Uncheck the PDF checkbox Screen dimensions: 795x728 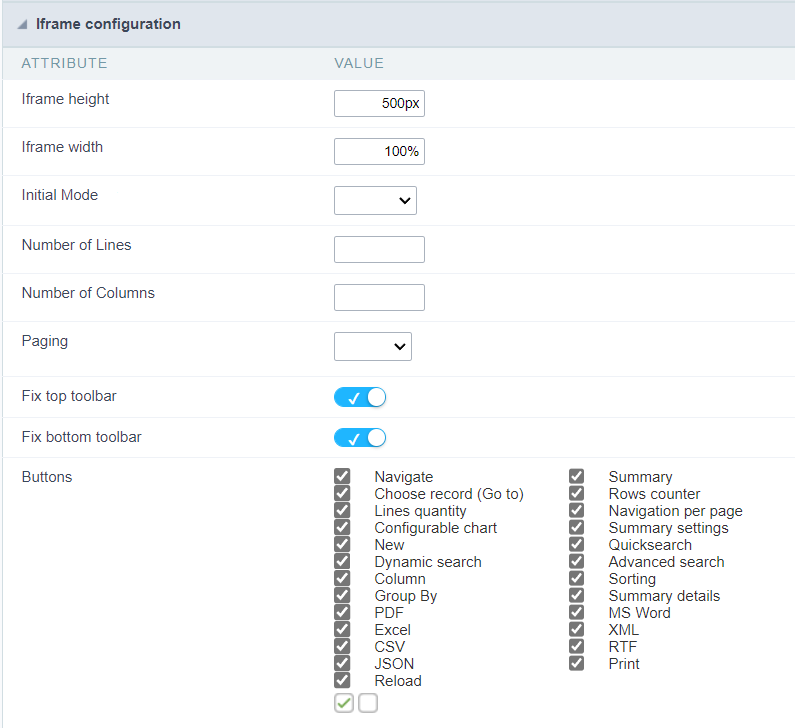pyautogui.click(x=342, y=612)
